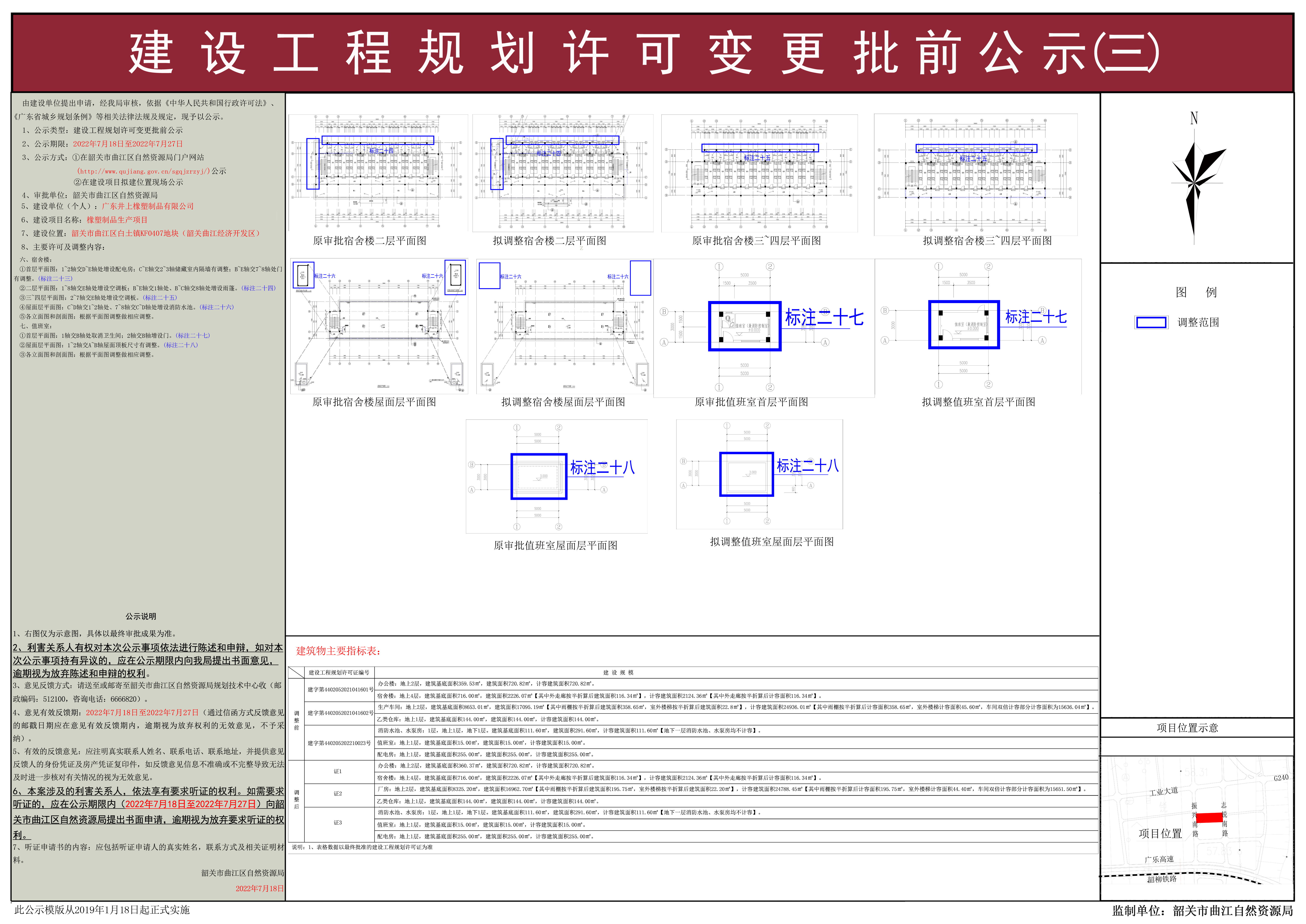1306x924 pixels.
Task: Click the 调整前 row group label
Action: point(297,720)
